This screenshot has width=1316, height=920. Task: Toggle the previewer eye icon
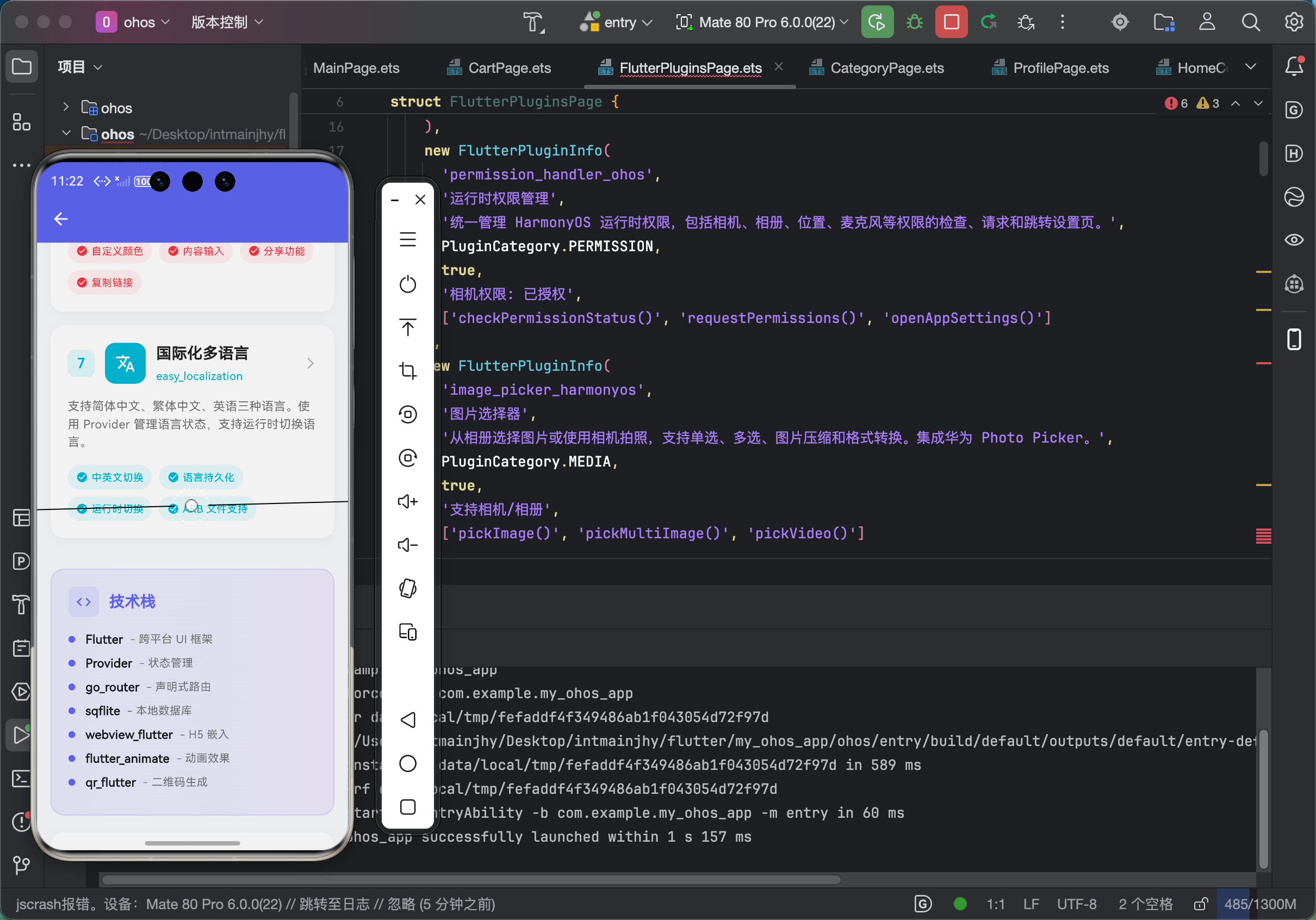1294,240
